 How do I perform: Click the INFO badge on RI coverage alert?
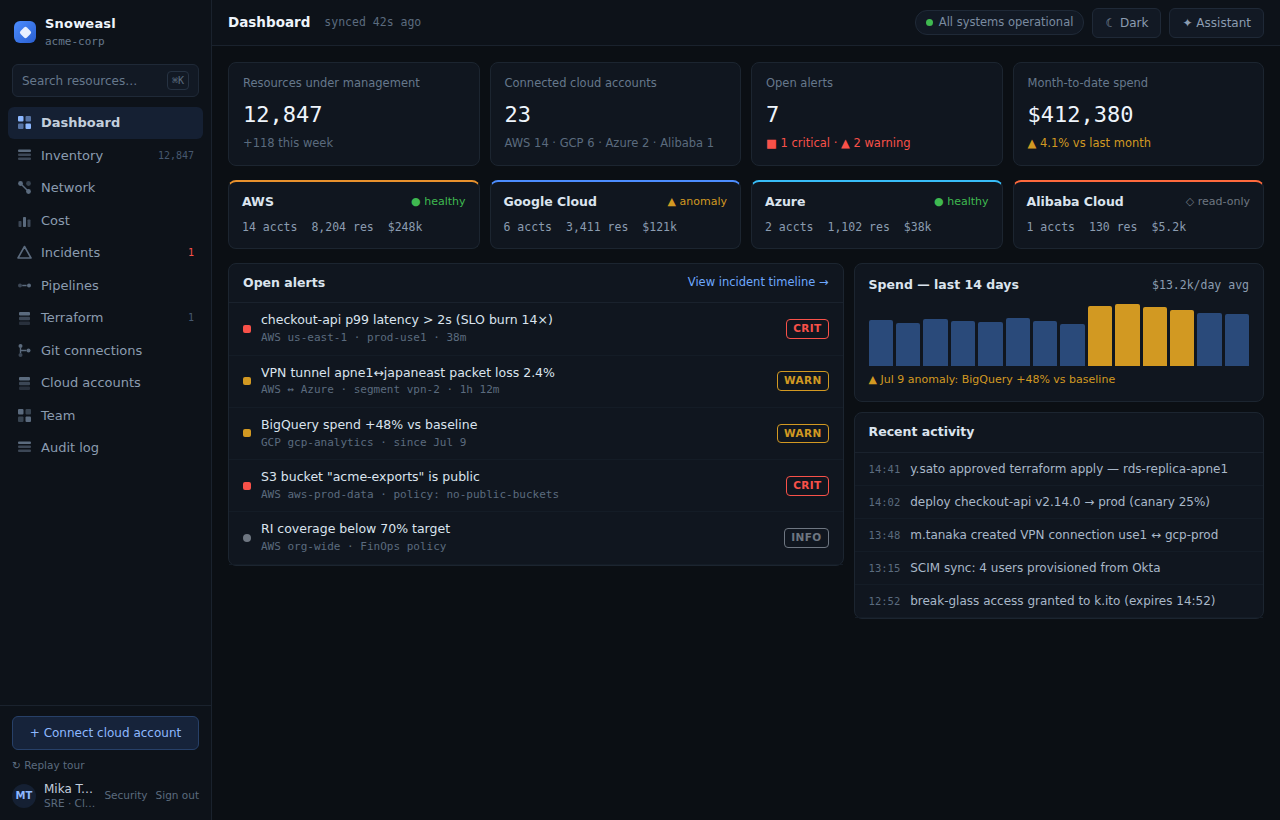point(806,538)
